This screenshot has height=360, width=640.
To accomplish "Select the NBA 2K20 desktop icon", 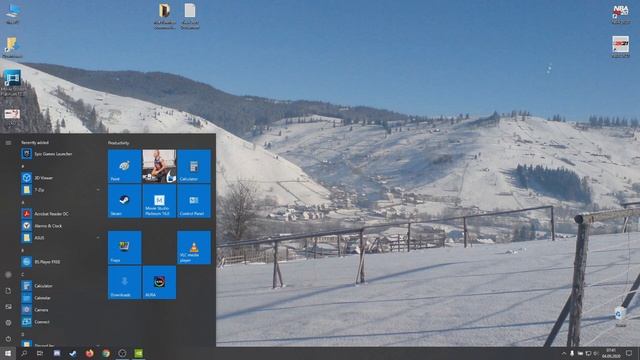I will coord(620,14).
